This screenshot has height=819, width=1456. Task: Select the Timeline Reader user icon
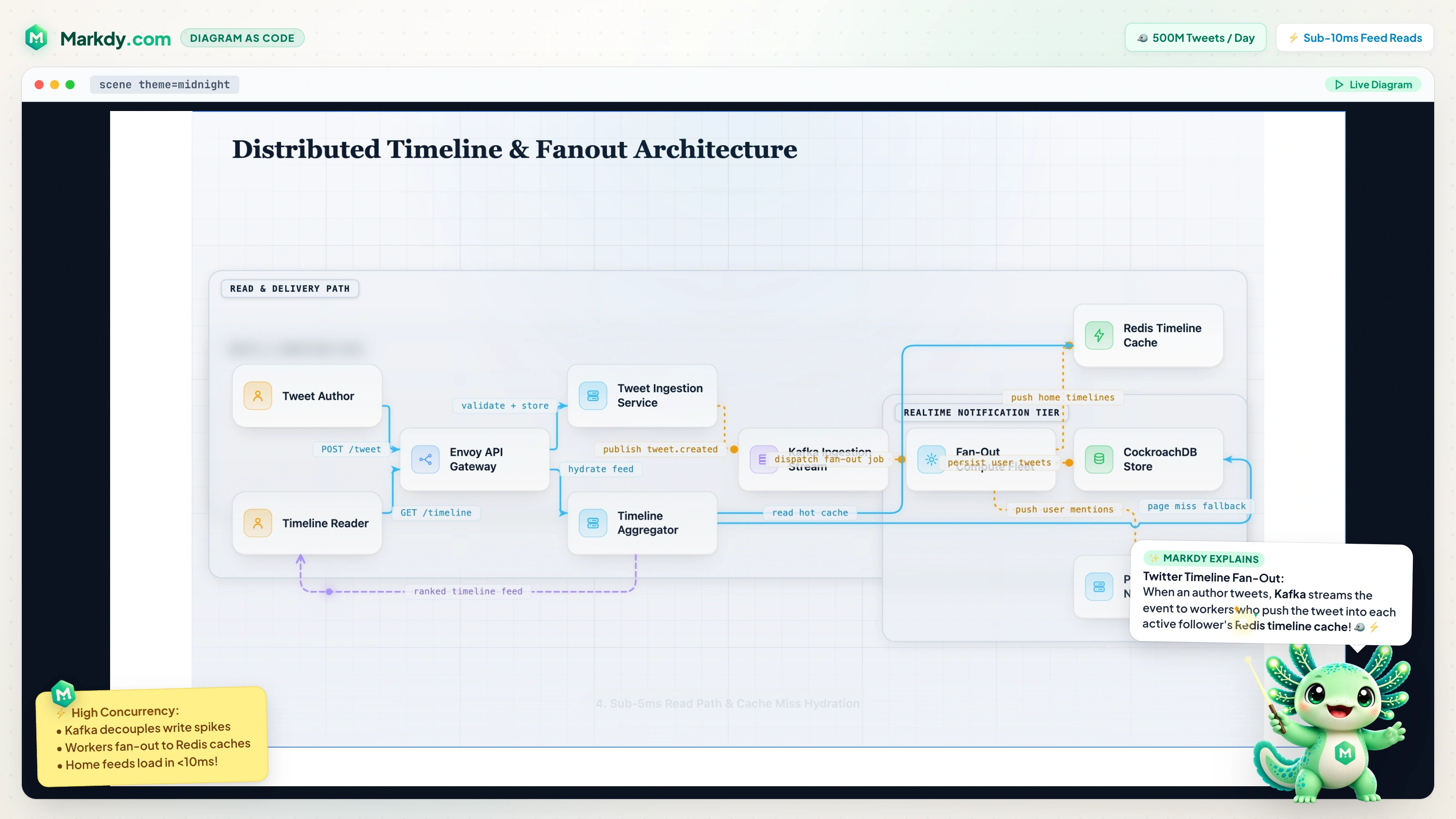click(258, 523)
